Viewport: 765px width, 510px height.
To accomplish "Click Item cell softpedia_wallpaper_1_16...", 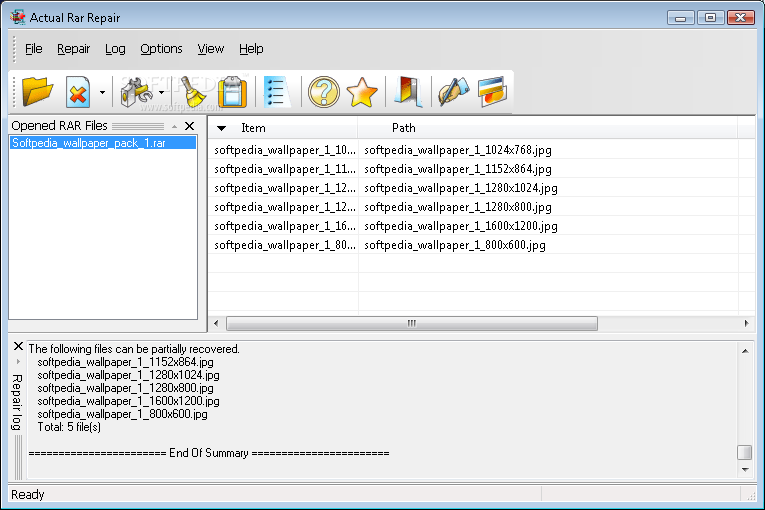I will (x=285, y=226).
